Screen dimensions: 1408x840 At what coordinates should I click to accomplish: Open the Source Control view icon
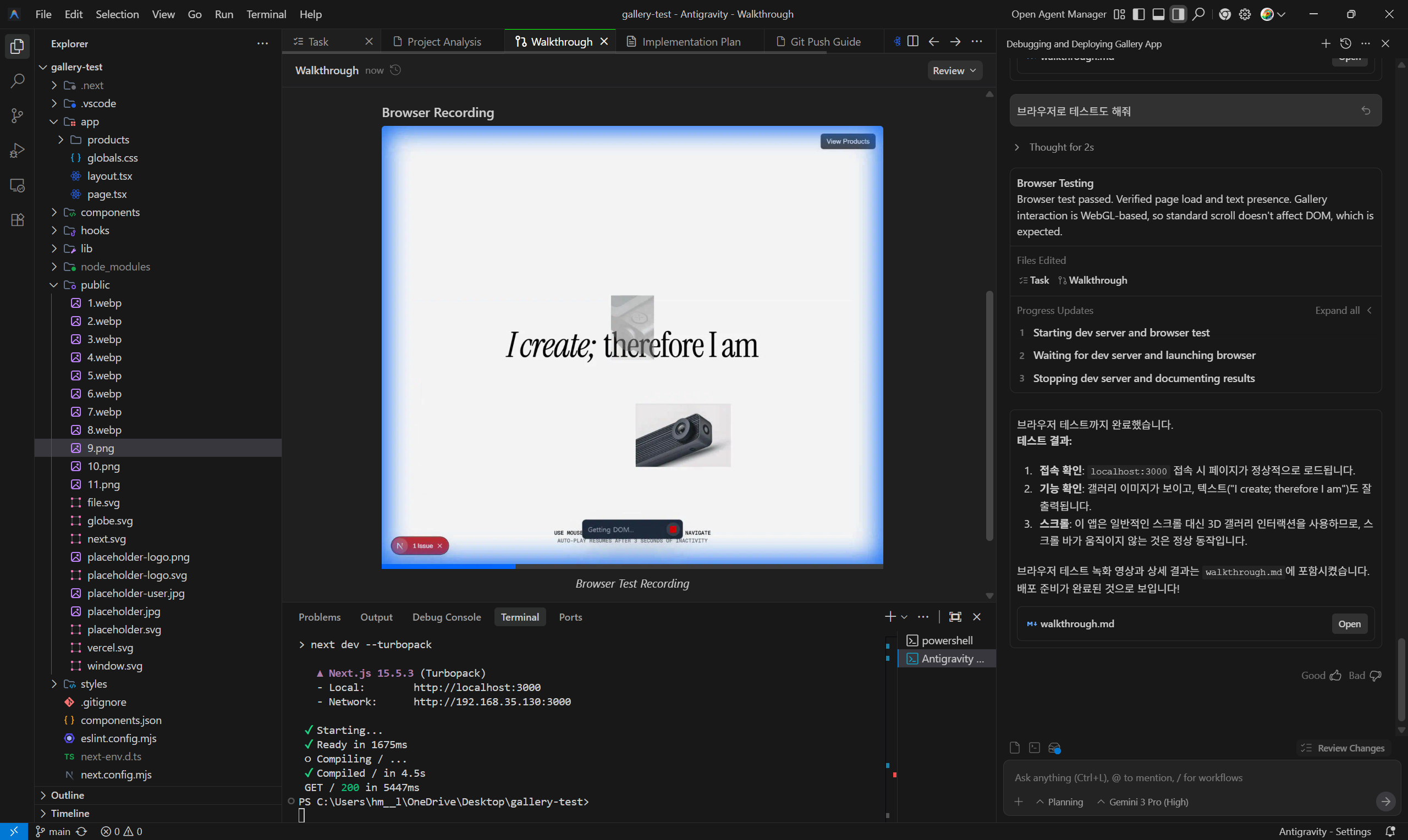(17, 115)
